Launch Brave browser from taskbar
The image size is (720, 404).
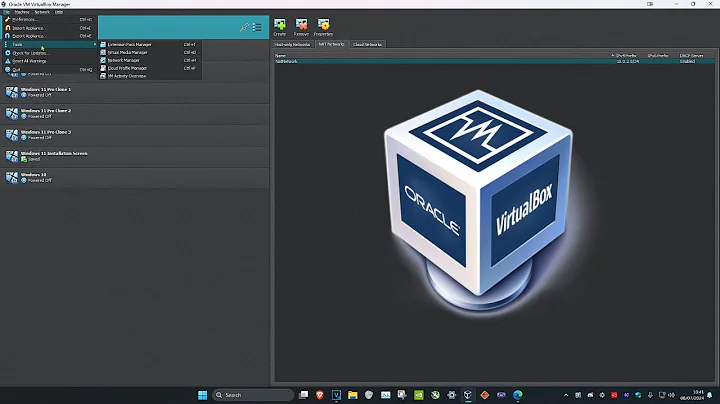320,395
